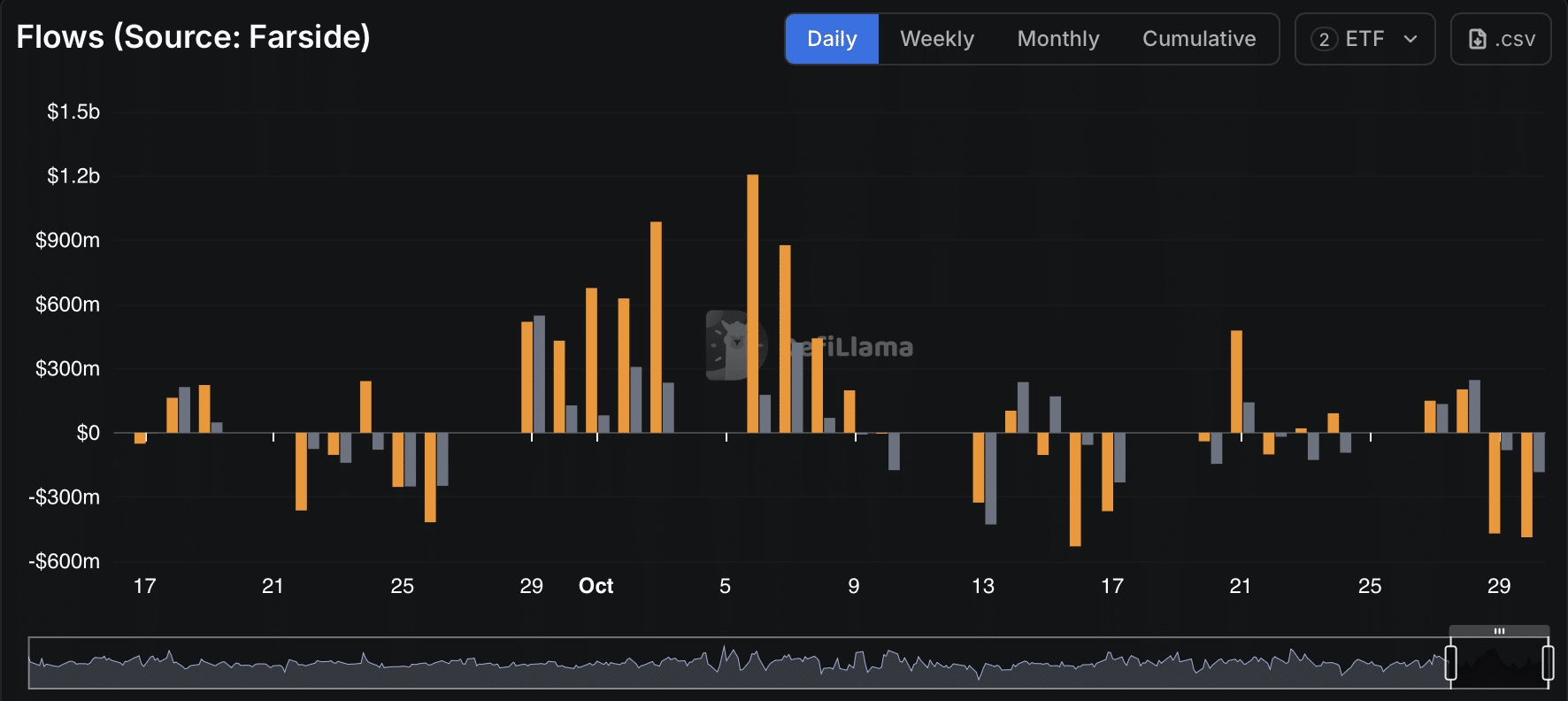Click the download file icon beside .csv
1568x701 pixels.
point(1477,39)
